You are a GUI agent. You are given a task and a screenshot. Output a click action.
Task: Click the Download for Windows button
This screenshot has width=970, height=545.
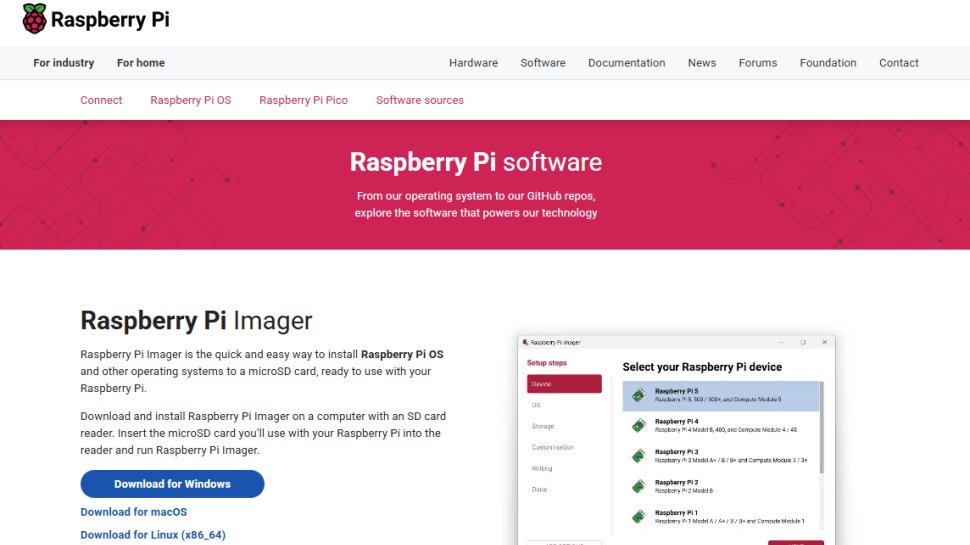click(x=172, y=484)
